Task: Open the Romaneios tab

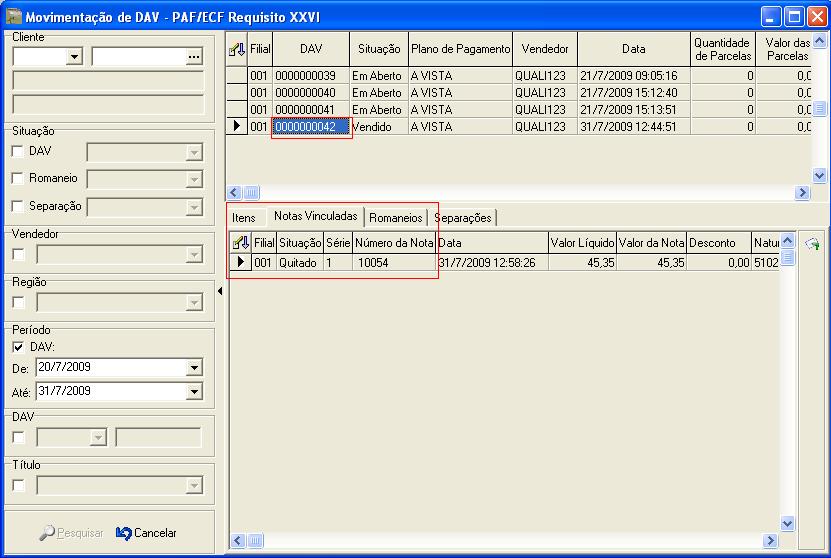Action: (395, 218)
